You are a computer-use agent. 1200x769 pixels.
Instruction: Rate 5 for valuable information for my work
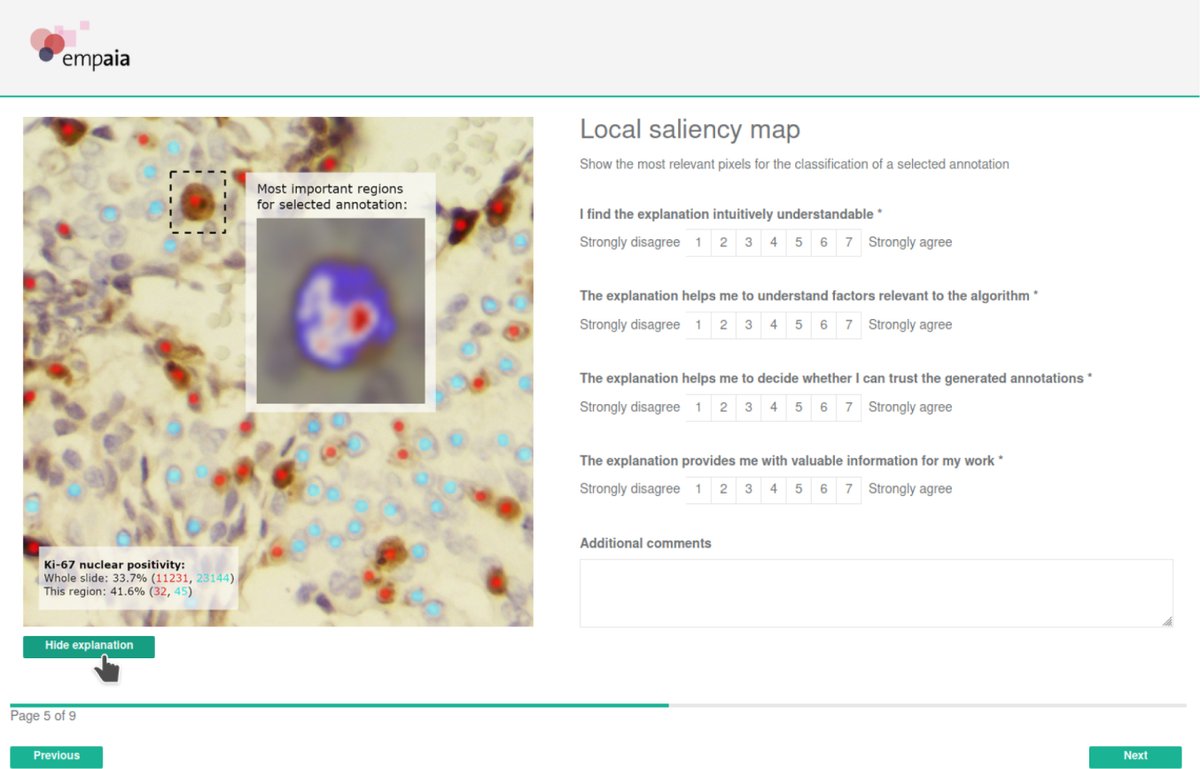tap(798, 489)
